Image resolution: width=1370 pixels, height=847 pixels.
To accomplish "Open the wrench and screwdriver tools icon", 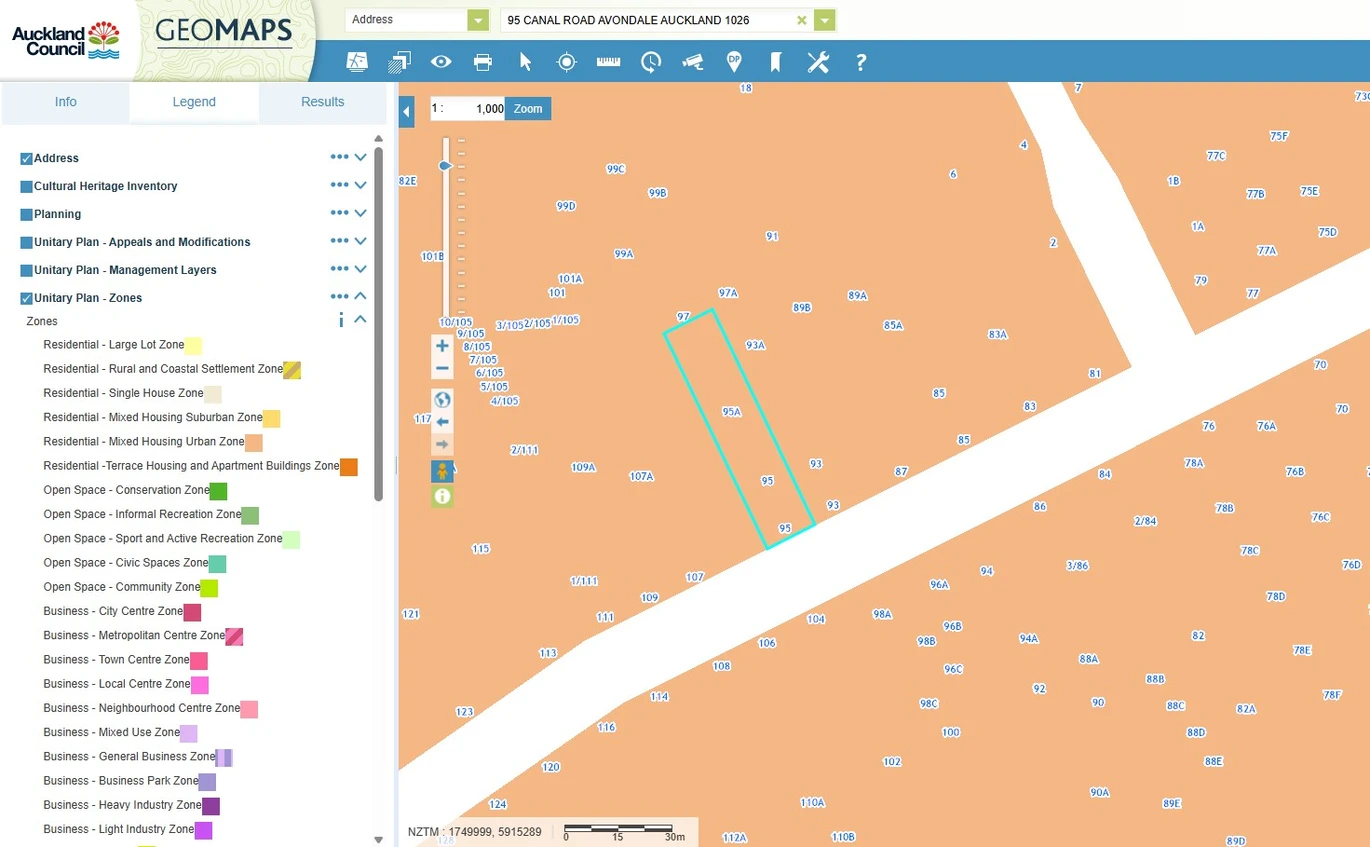I will pos(818,62).
